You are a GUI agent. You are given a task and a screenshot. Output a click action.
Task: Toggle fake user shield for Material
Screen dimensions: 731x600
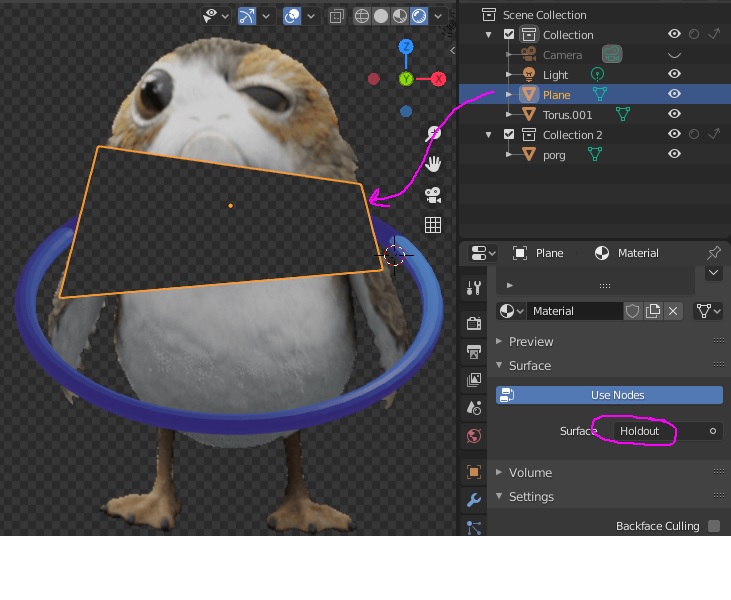coord(632,311)
